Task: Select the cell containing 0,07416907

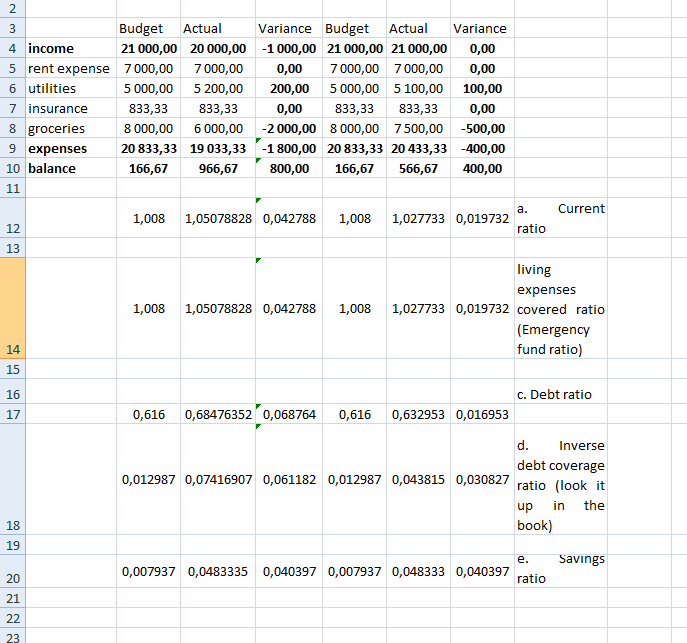Action: pos(218,480)
